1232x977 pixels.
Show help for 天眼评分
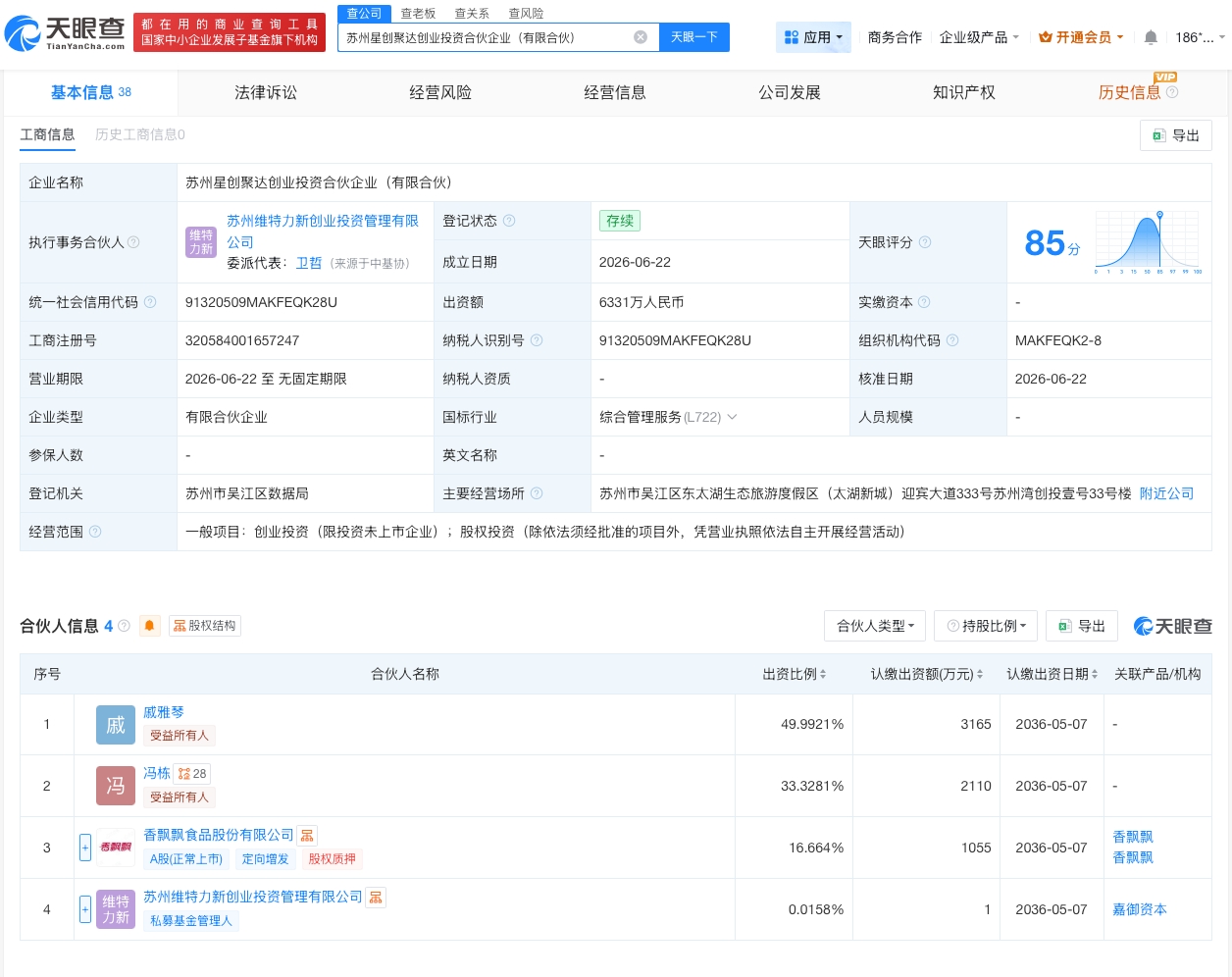pyautogui.click(x=925, y=242)
